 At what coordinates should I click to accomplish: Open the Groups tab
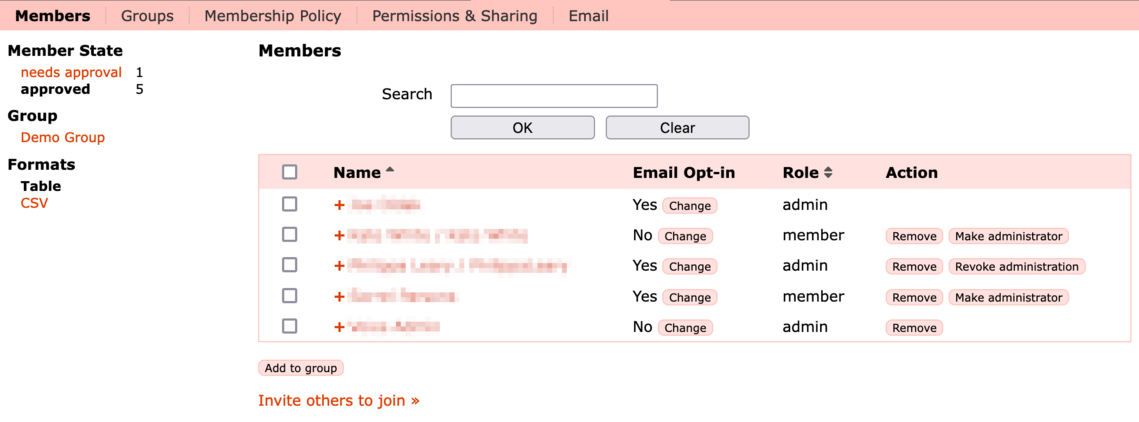click(147, 16)
